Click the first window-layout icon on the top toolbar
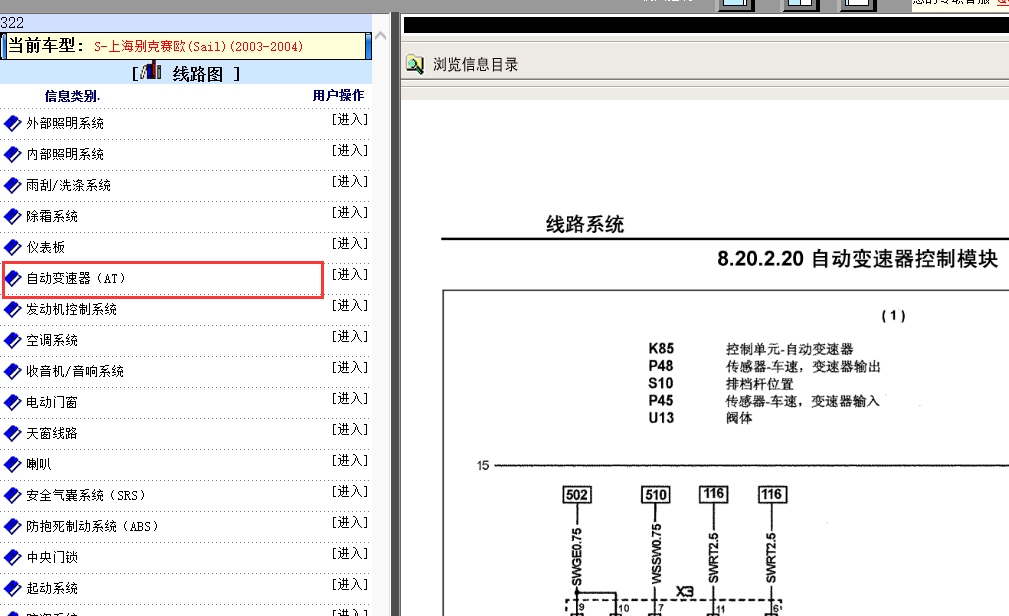 [x=734, y=4]
